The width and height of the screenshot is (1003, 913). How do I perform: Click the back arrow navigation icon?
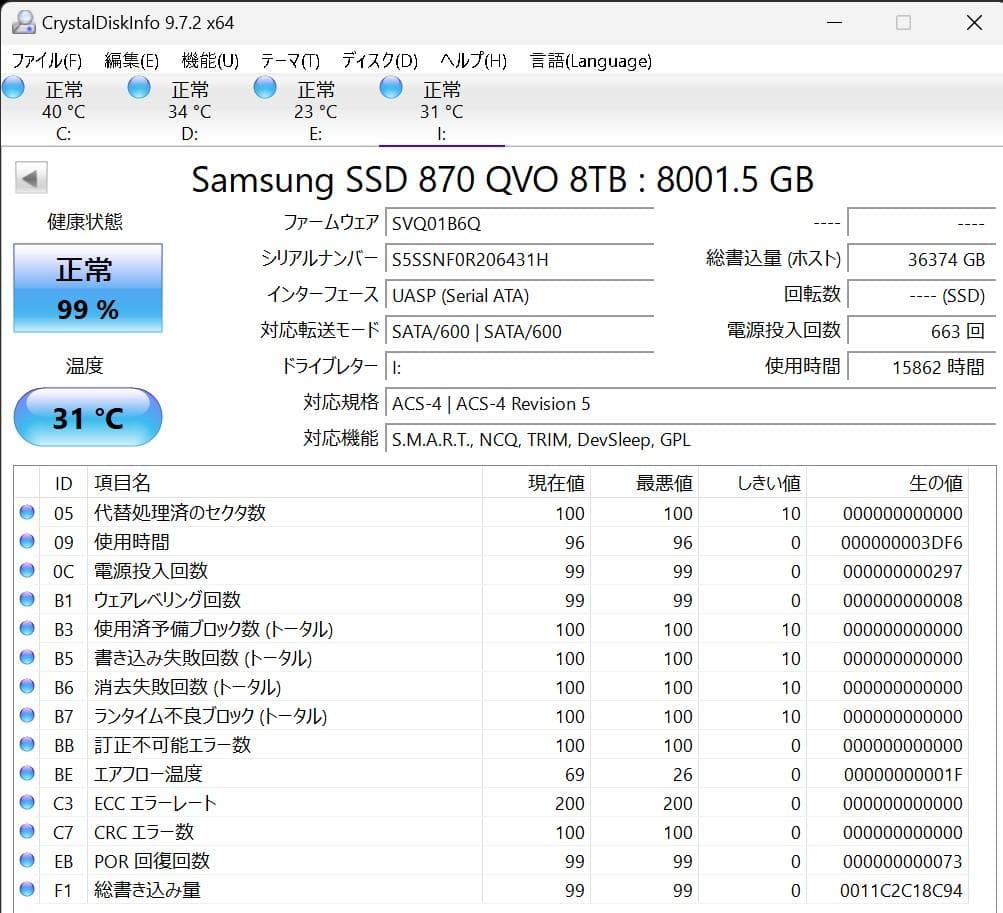30,177
